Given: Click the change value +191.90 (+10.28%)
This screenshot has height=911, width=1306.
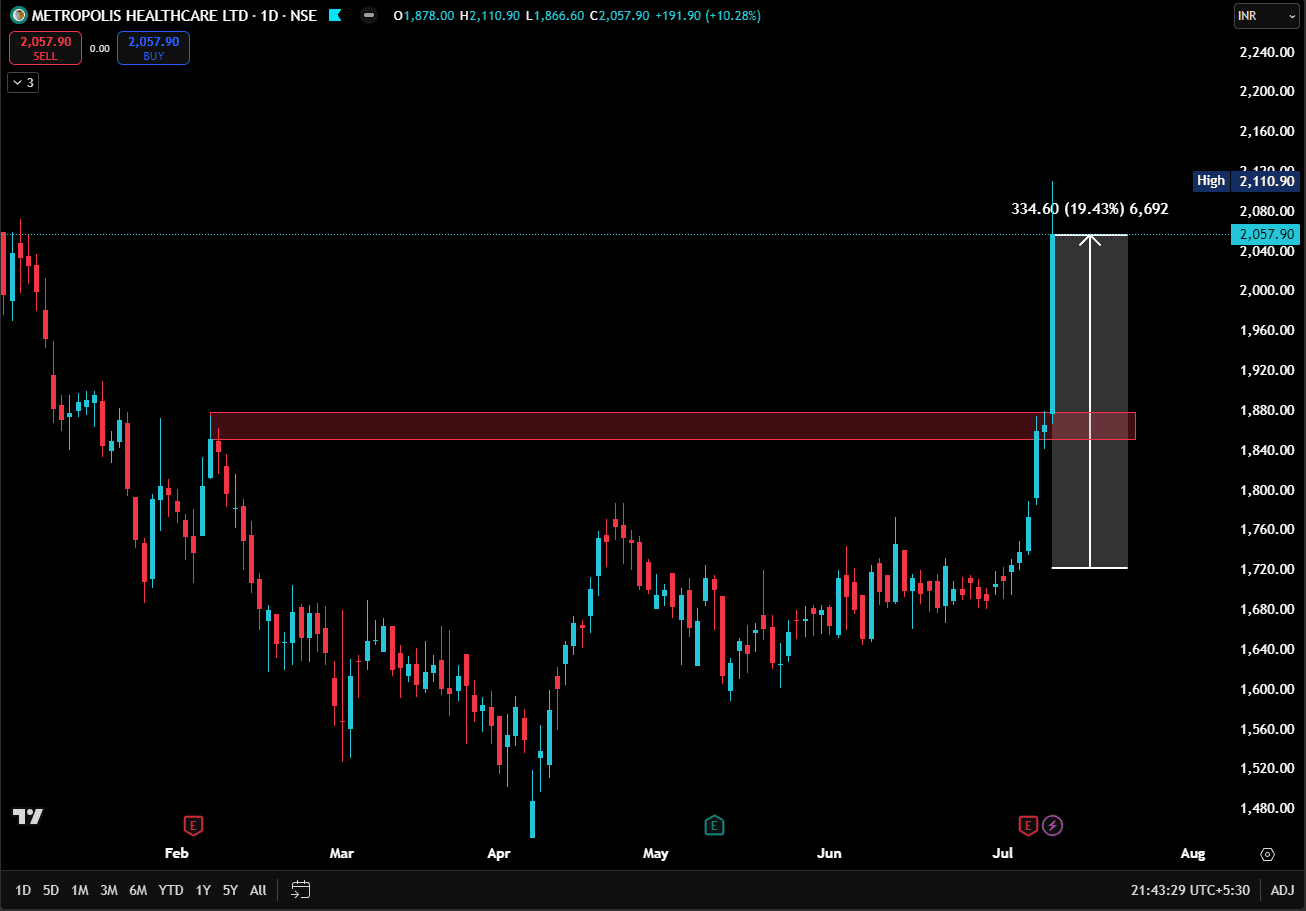Looking at the screenshot, I should 708,16.
